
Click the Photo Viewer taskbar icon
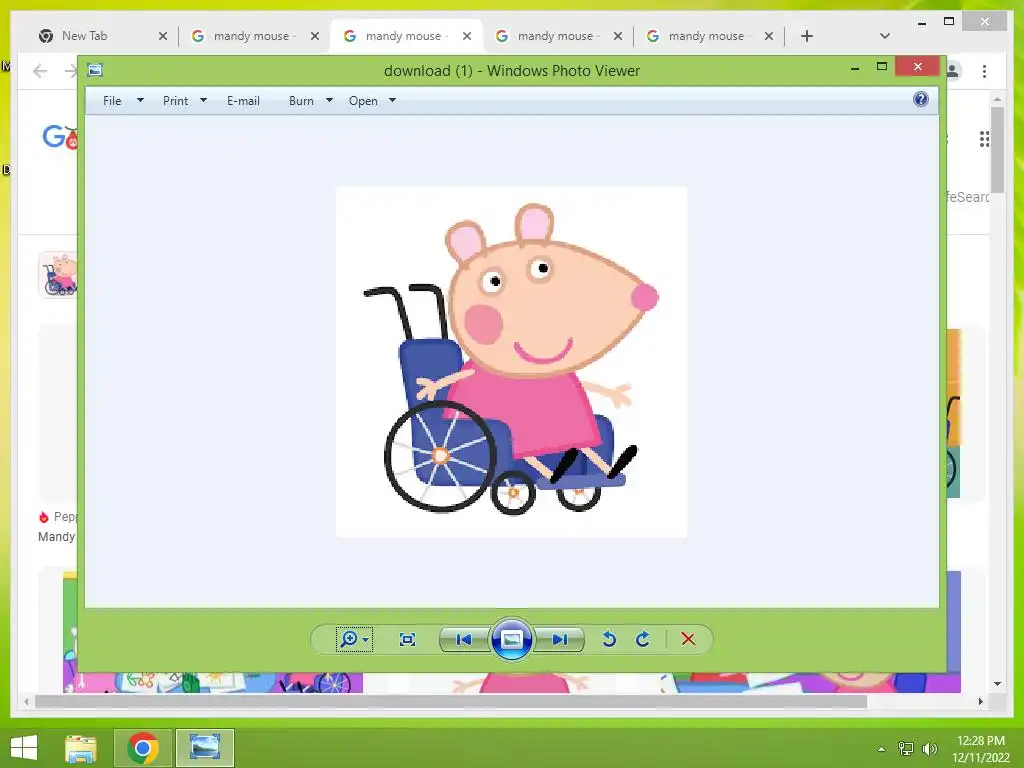pyautogui.click(x=204, y=748)
